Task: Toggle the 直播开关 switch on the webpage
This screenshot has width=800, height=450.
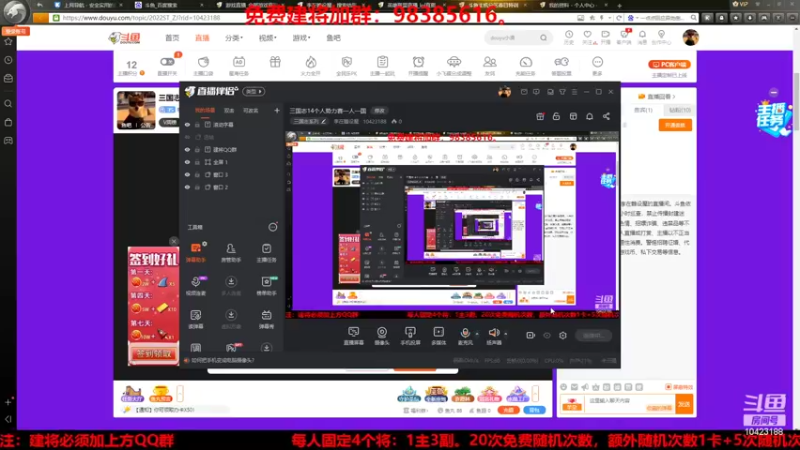Action: 167,62
